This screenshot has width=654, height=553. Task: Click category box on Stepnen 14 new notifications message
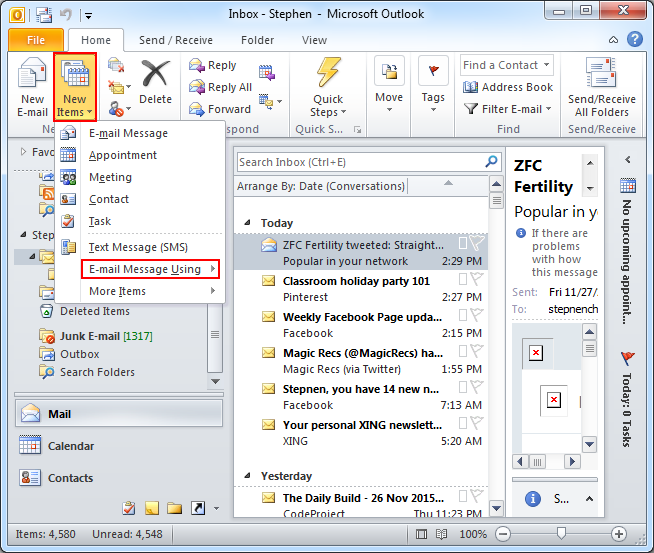463,387
